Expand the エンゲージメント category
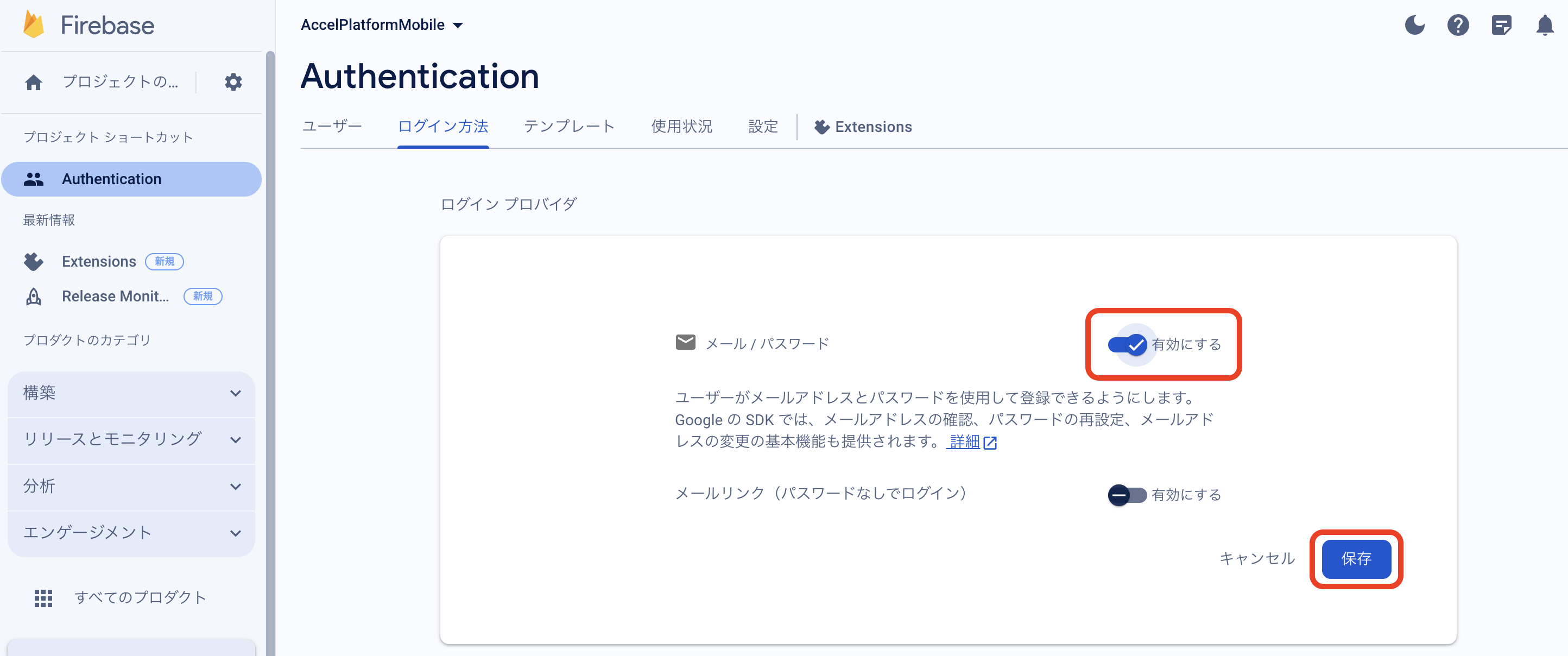1568x656 pixels. 131,532
